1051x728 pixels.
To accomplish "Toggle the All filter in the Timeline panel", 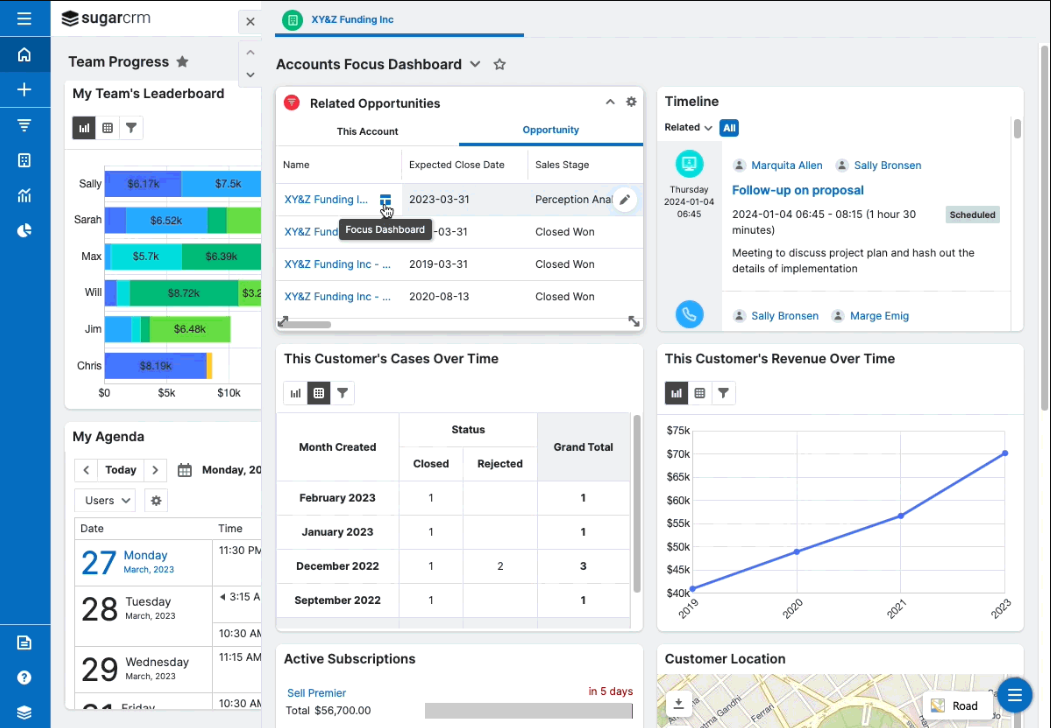I will 729,128.
